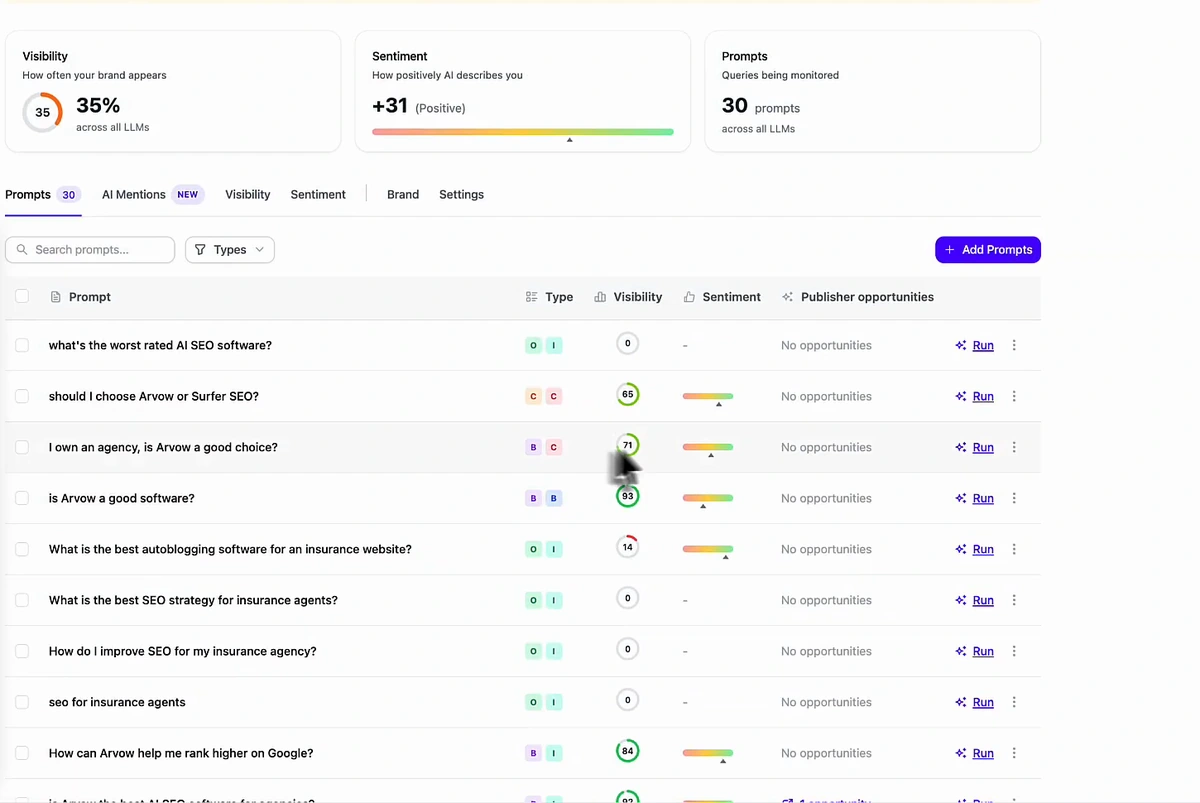1200x803 pixels.
Task: Click the Sentiment column header icon
Action: pyautogui.click(x=689, y=297)
